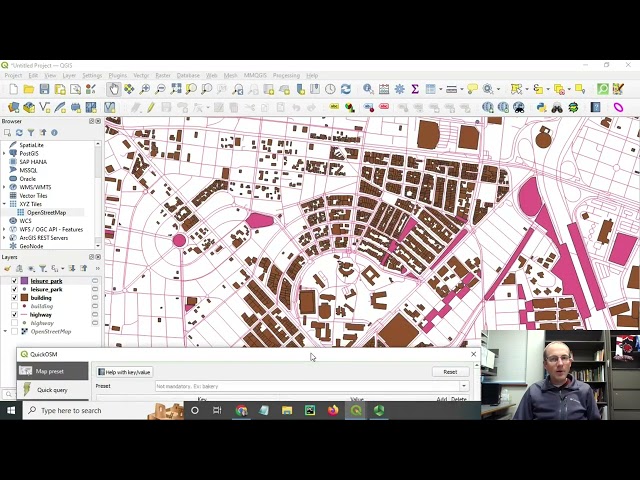Expand WFS / OGC API - Features node
The height and width of the screenshot is (480, 640).
[4, 229]
